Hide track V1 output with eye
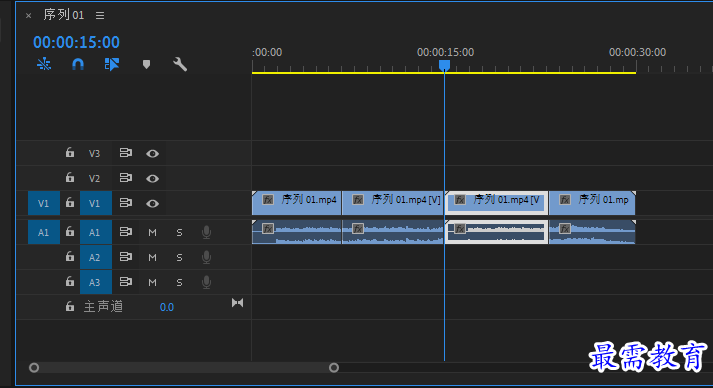Viewport: 713px width, 388px height. [x=152, y=204]
